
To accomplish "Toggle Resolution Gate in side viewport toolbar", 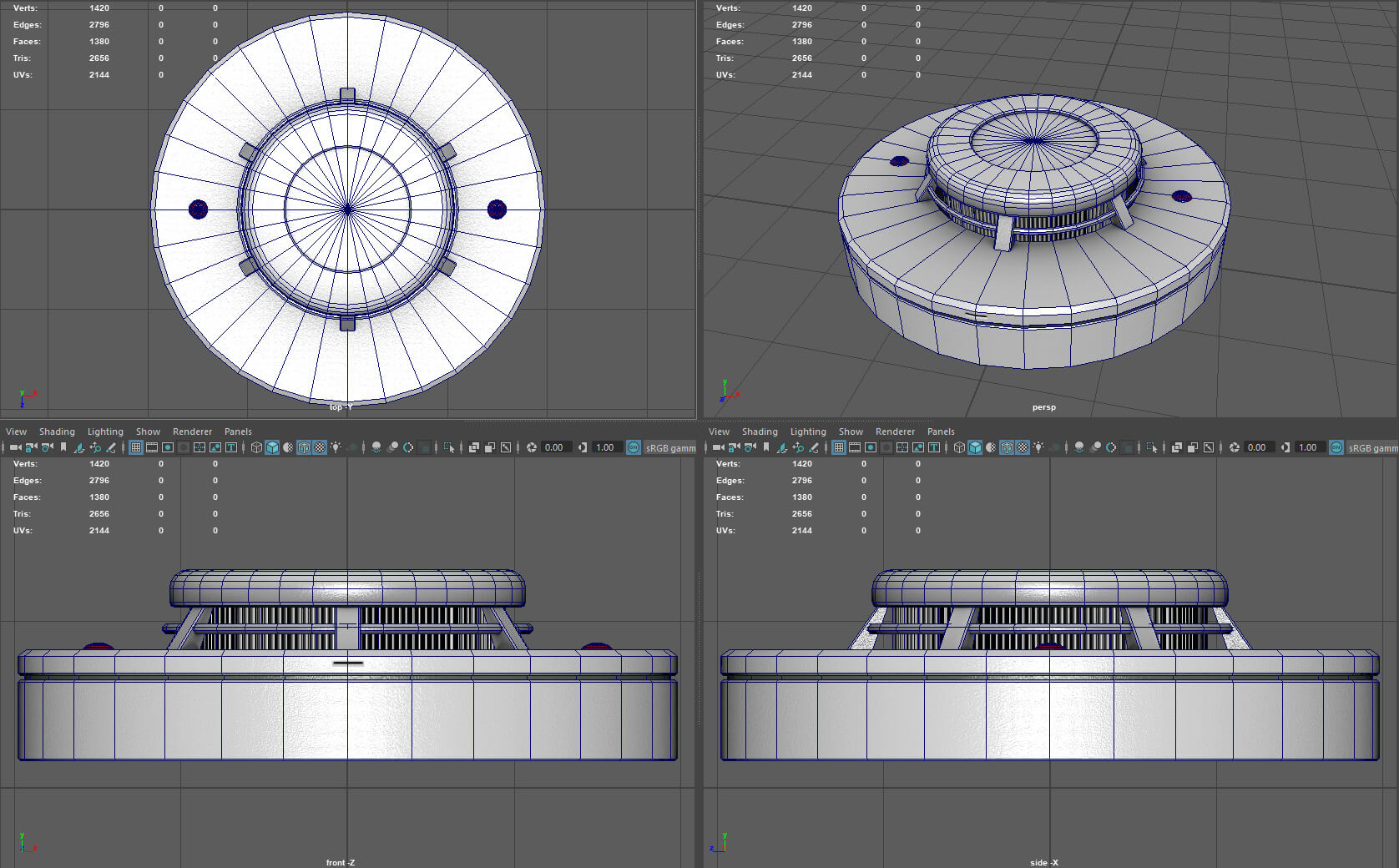I will click(871, 447).
